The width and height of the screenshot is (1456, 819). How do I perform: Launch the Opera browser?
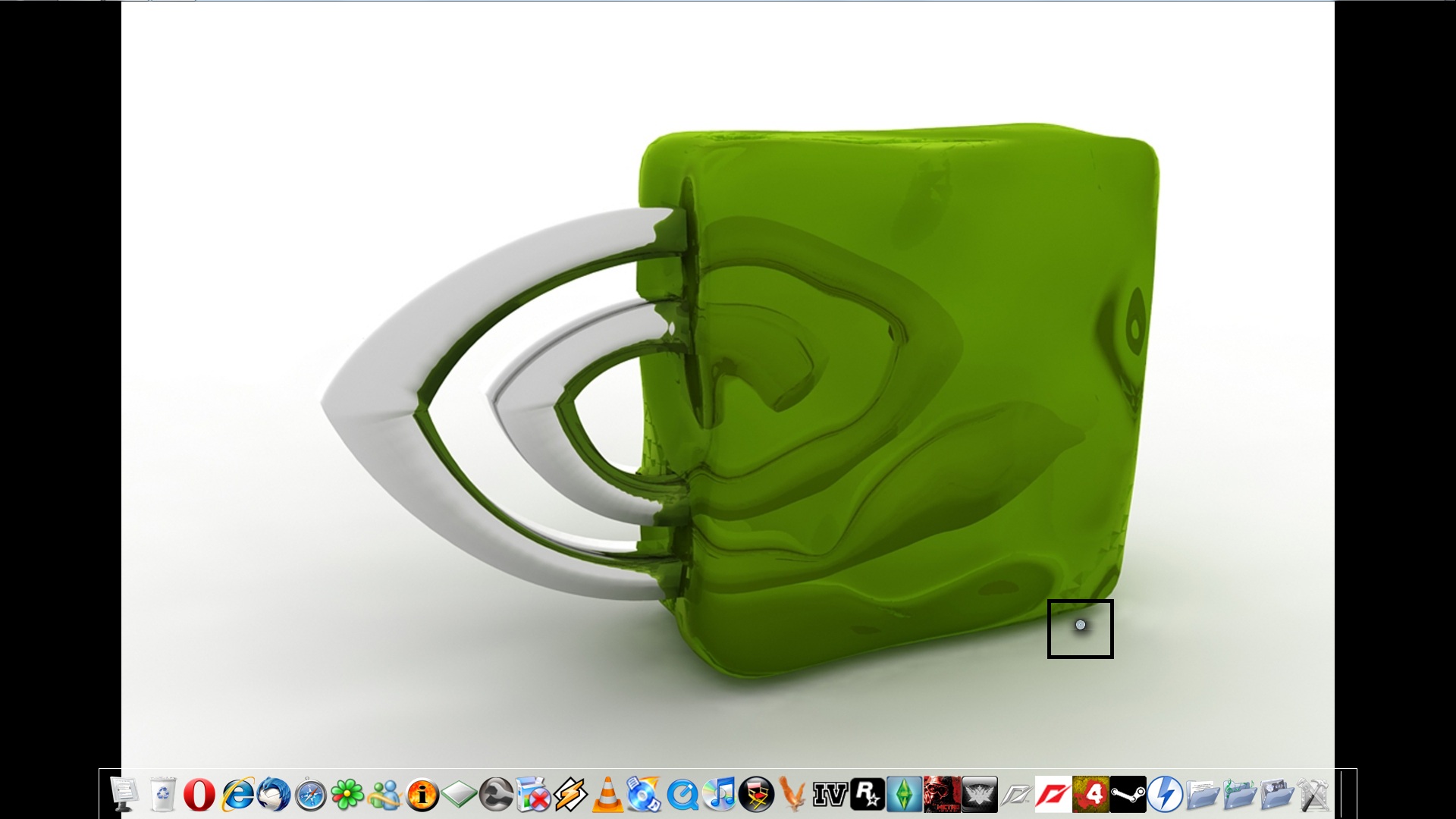tap(199, 794)
